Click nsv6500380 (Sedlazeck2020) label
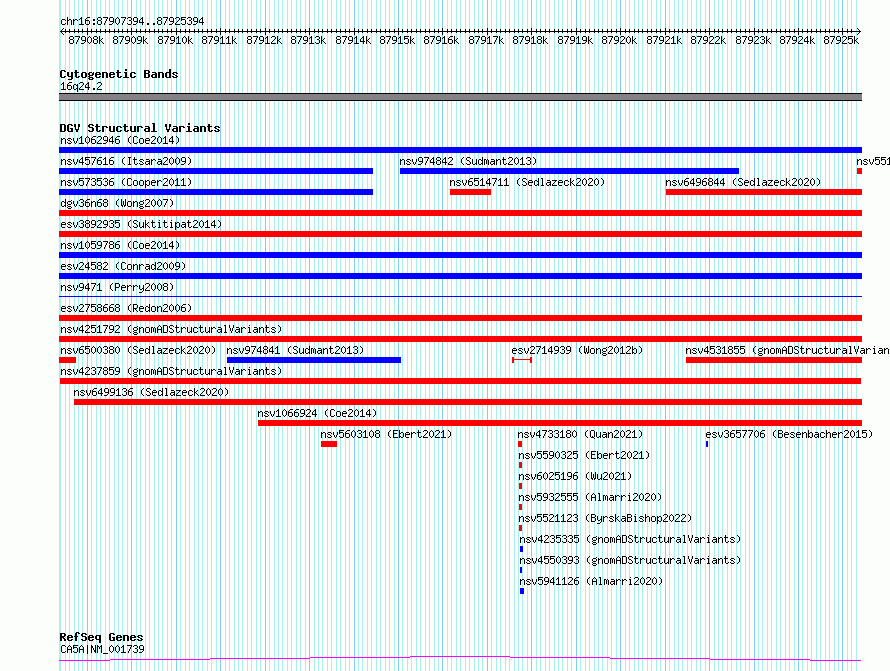 138,350
